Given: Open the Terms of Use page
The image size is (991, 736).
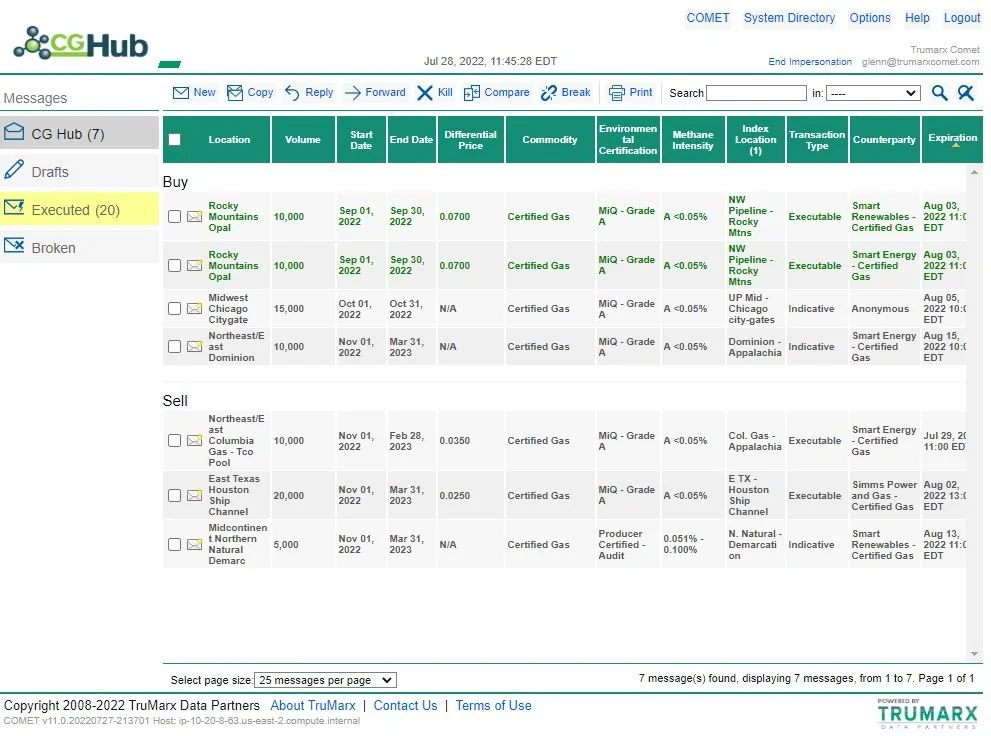Looking at the screenshot, I should 493,705.
